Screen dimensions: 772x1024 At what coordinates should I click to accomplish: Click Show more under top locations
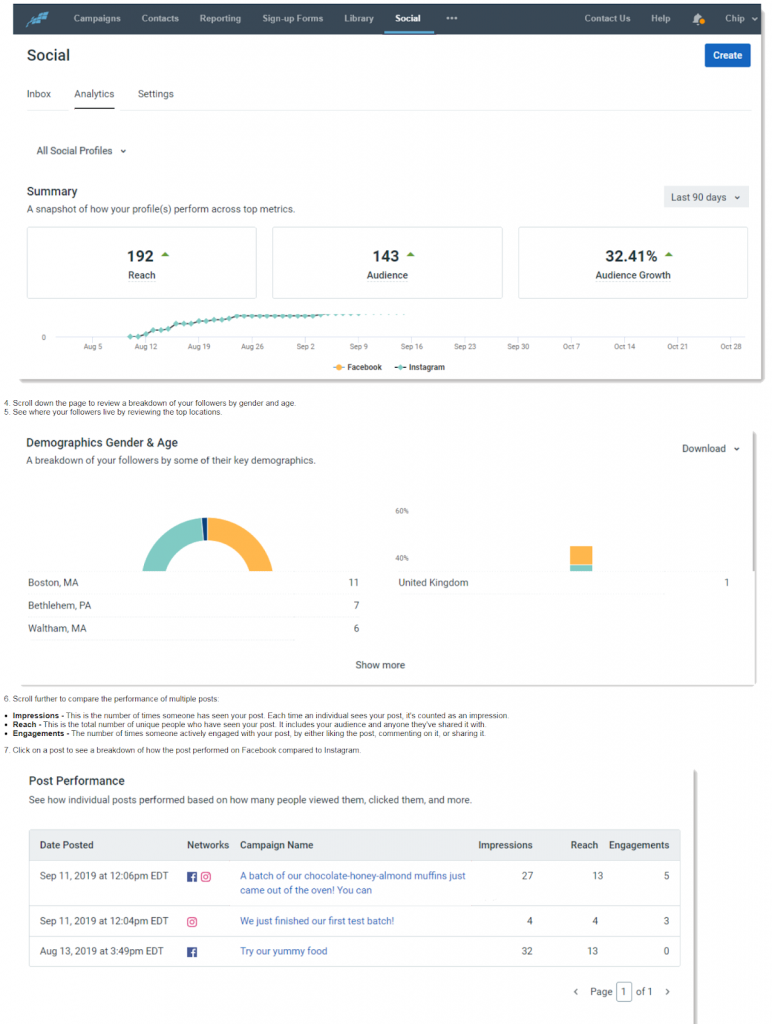click(380, 665)
